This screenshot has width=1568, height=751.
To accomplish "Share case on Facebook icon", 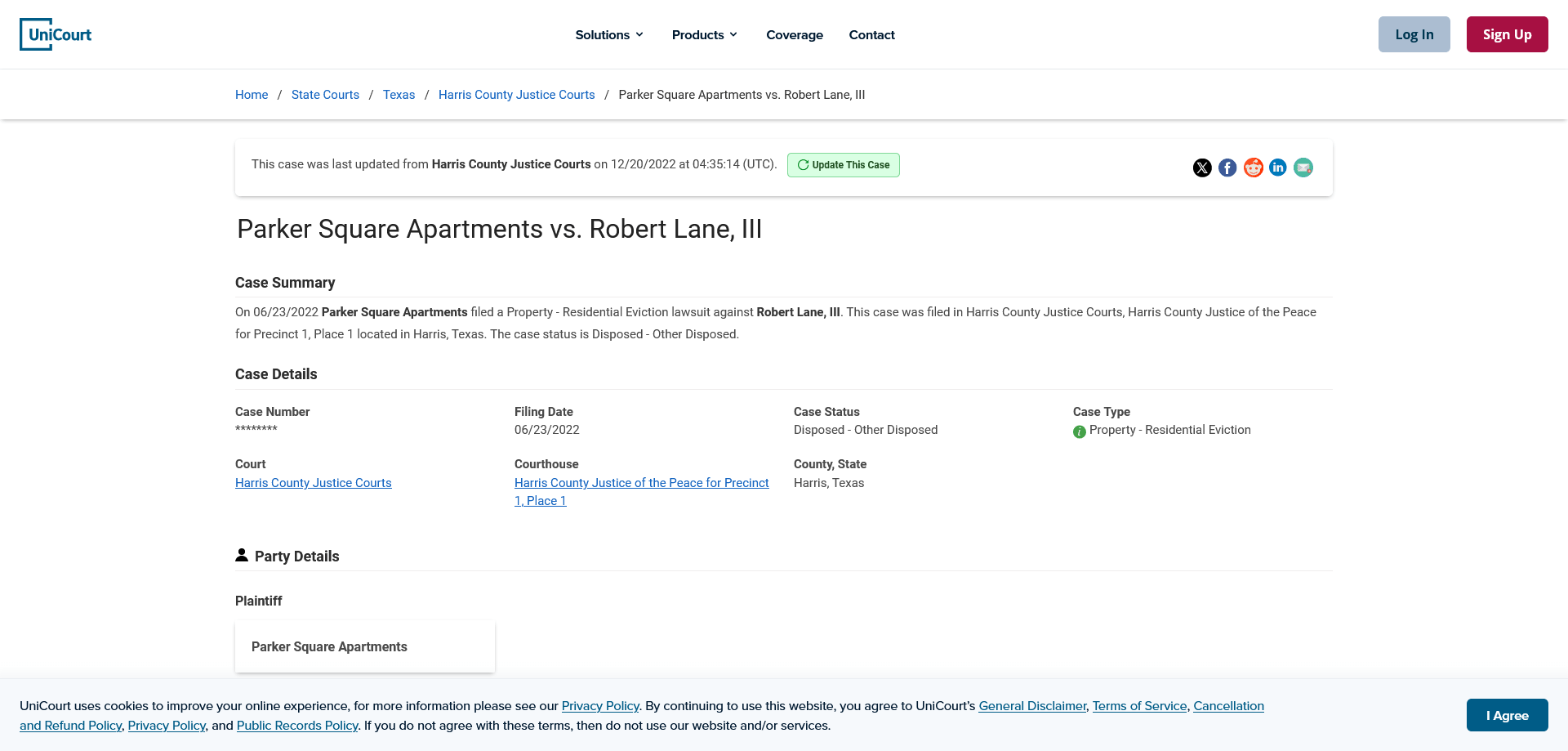I will [1227, 168].
